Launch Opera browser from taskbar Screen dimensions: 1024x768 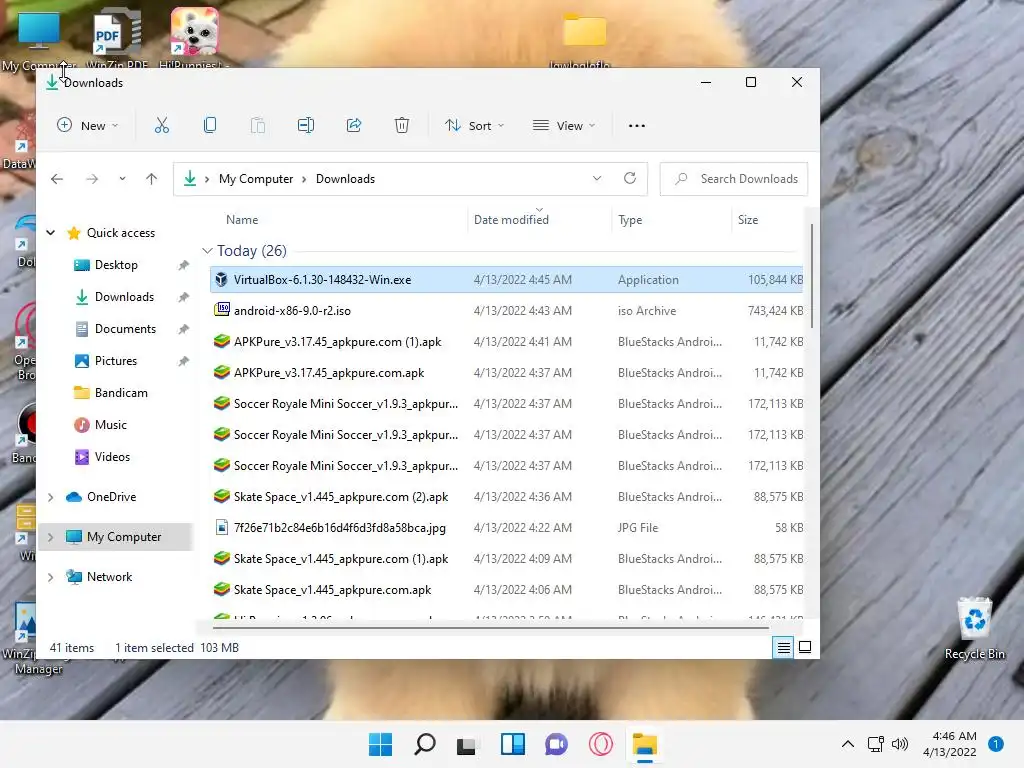point(601,744)
